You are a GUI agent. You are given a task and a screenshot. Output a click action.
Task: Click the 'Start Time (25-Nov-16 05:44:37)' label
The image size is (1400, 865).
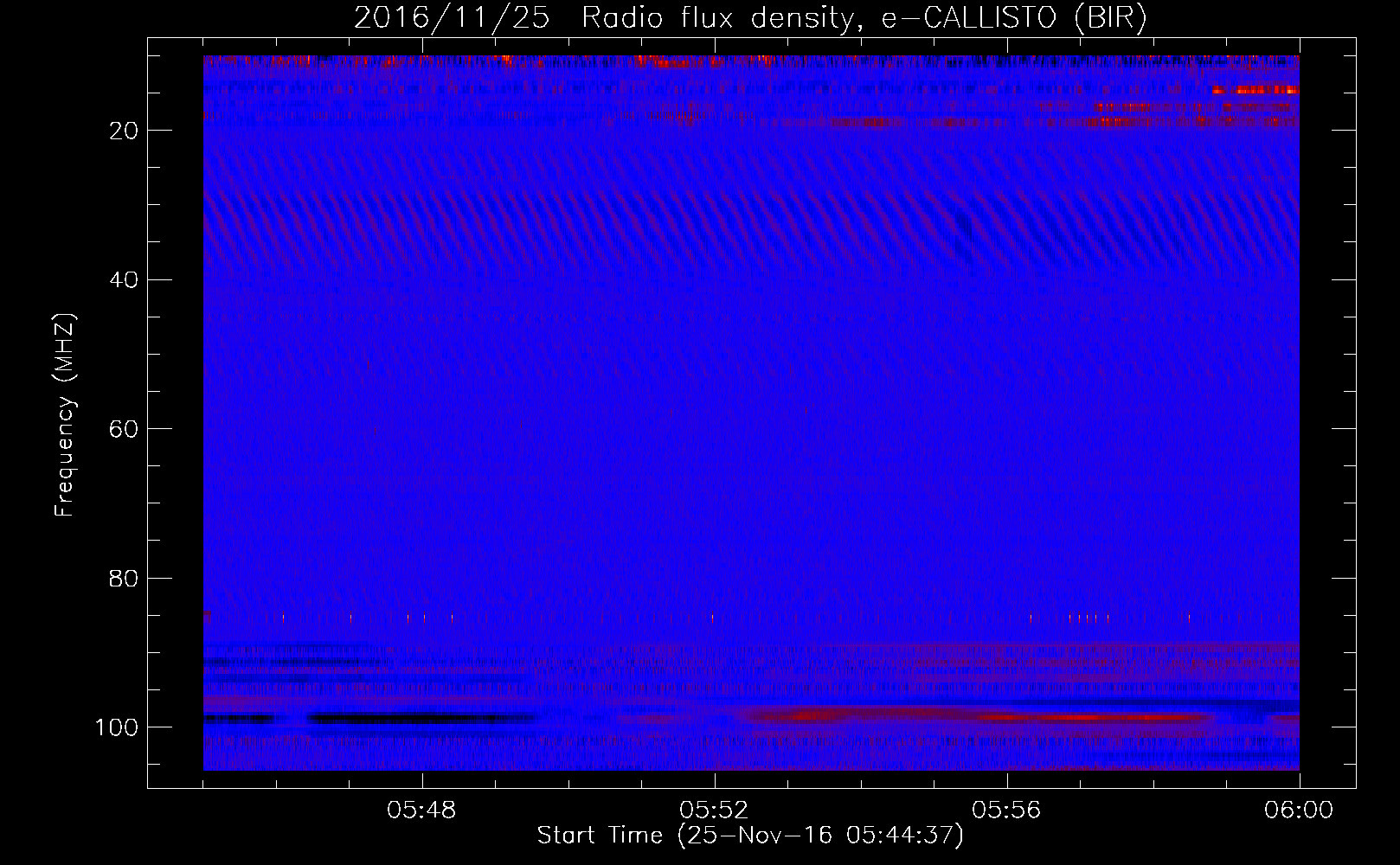point(750,836)
